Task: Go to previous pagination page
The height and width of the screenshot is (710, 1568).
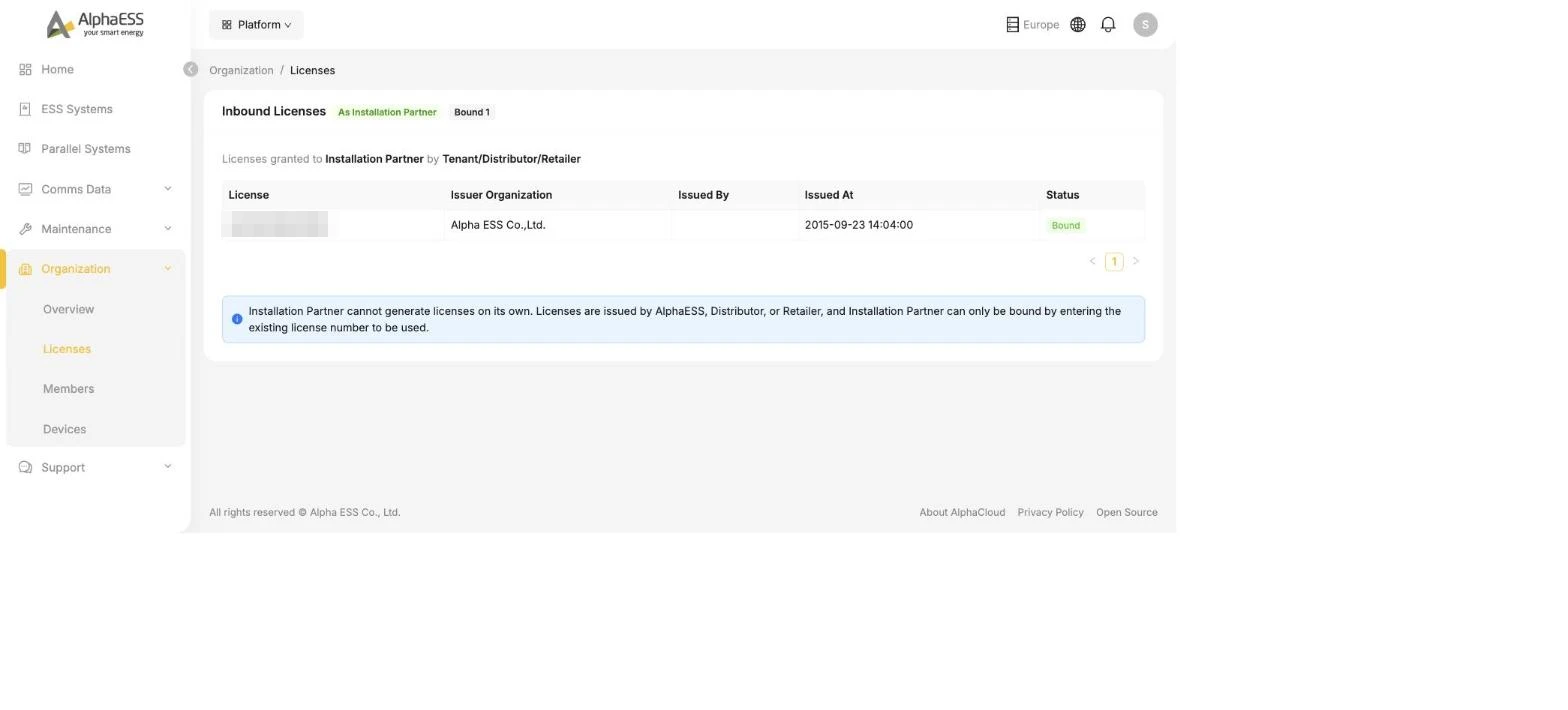Action: point(1092,261)
